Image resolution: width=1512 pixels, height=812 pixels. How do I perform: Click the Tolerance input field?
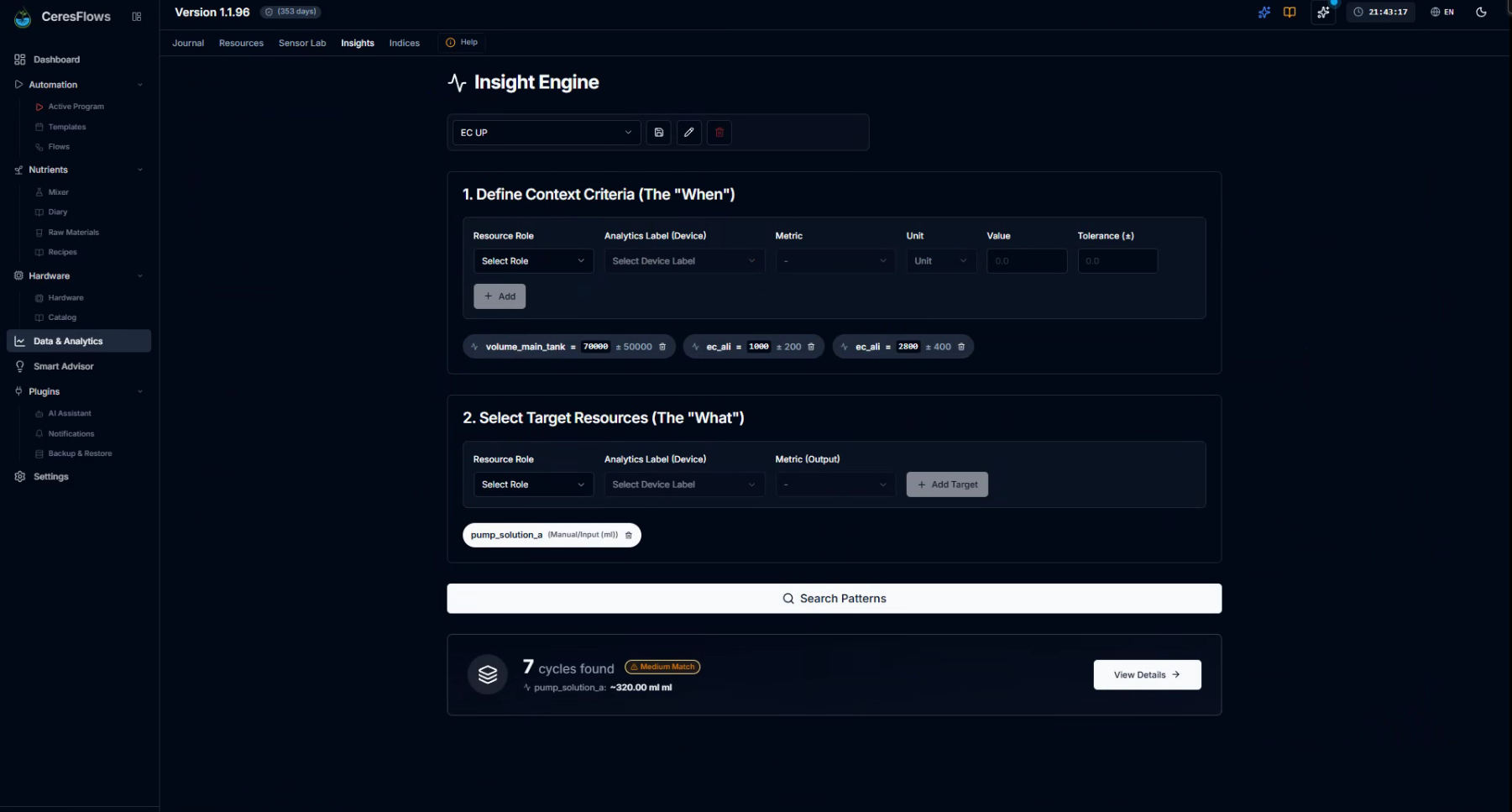[x=1117, y=261]
